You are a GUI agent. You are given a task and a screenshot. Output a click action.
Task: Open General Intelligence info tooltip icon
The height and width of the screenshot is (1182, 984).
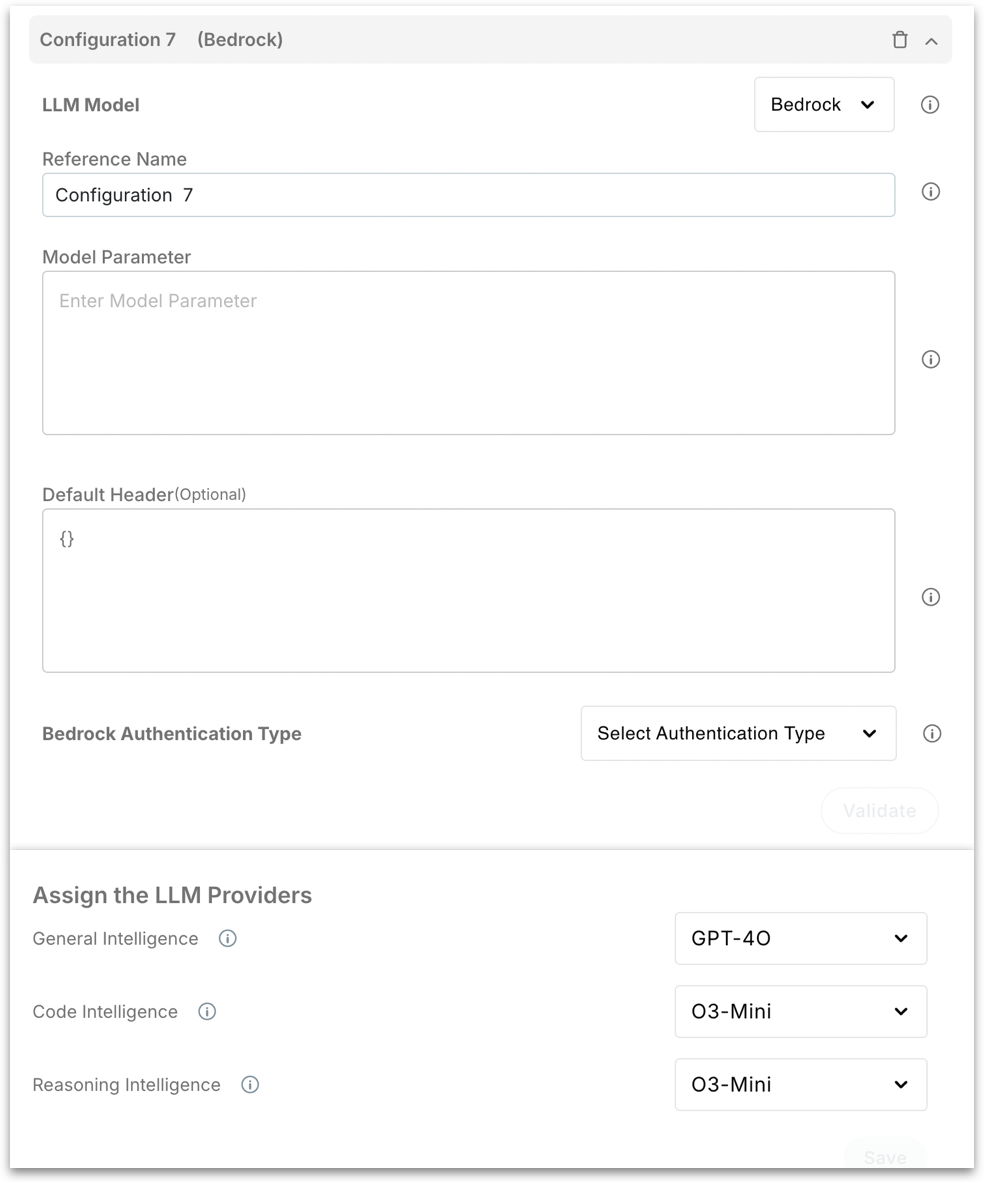228,939
